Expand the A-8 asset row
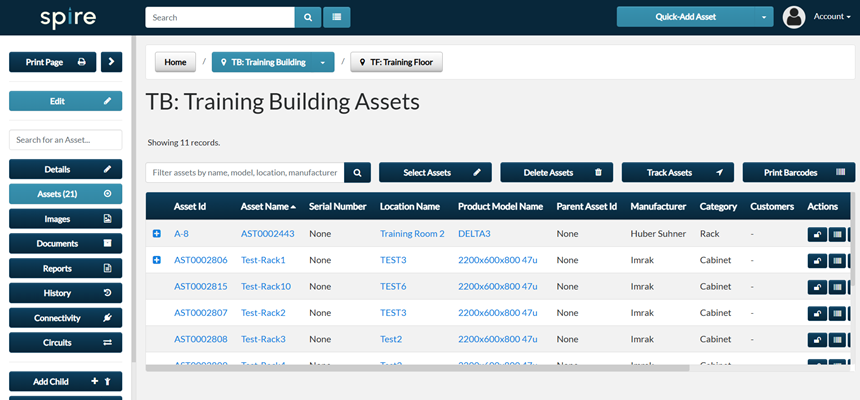The width and height of the screenshot is (860, 400). tap(156, 234)
